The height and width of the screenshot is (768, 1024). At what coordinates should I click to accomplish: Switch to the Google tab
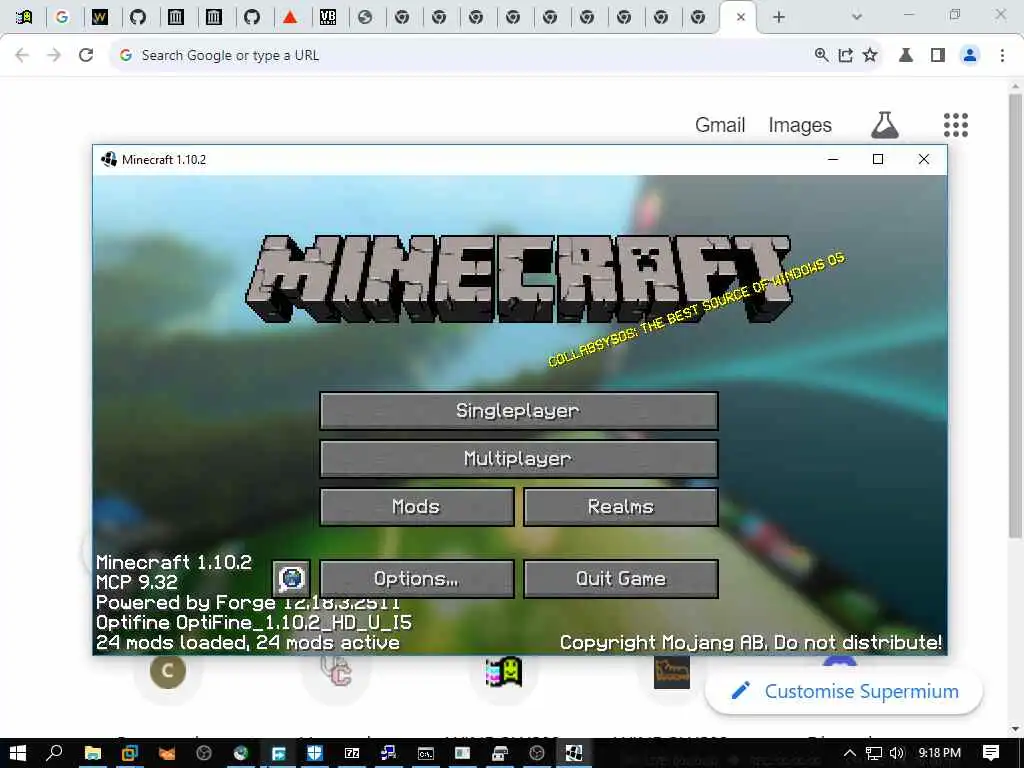pos(62,17)
